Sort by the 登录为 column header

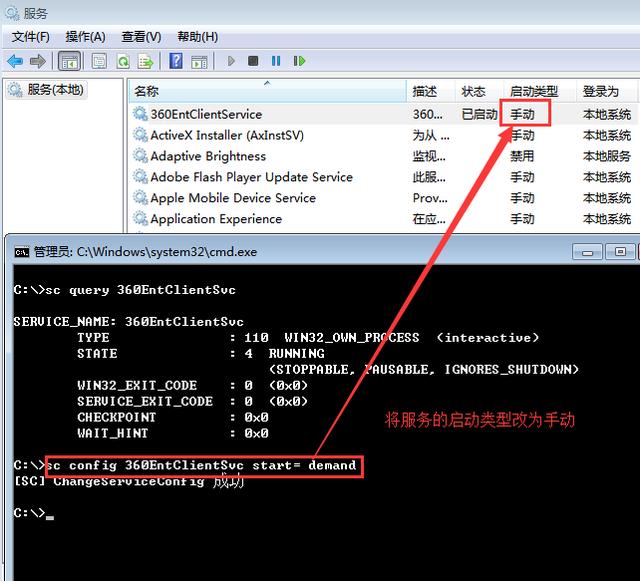point(607,91)
